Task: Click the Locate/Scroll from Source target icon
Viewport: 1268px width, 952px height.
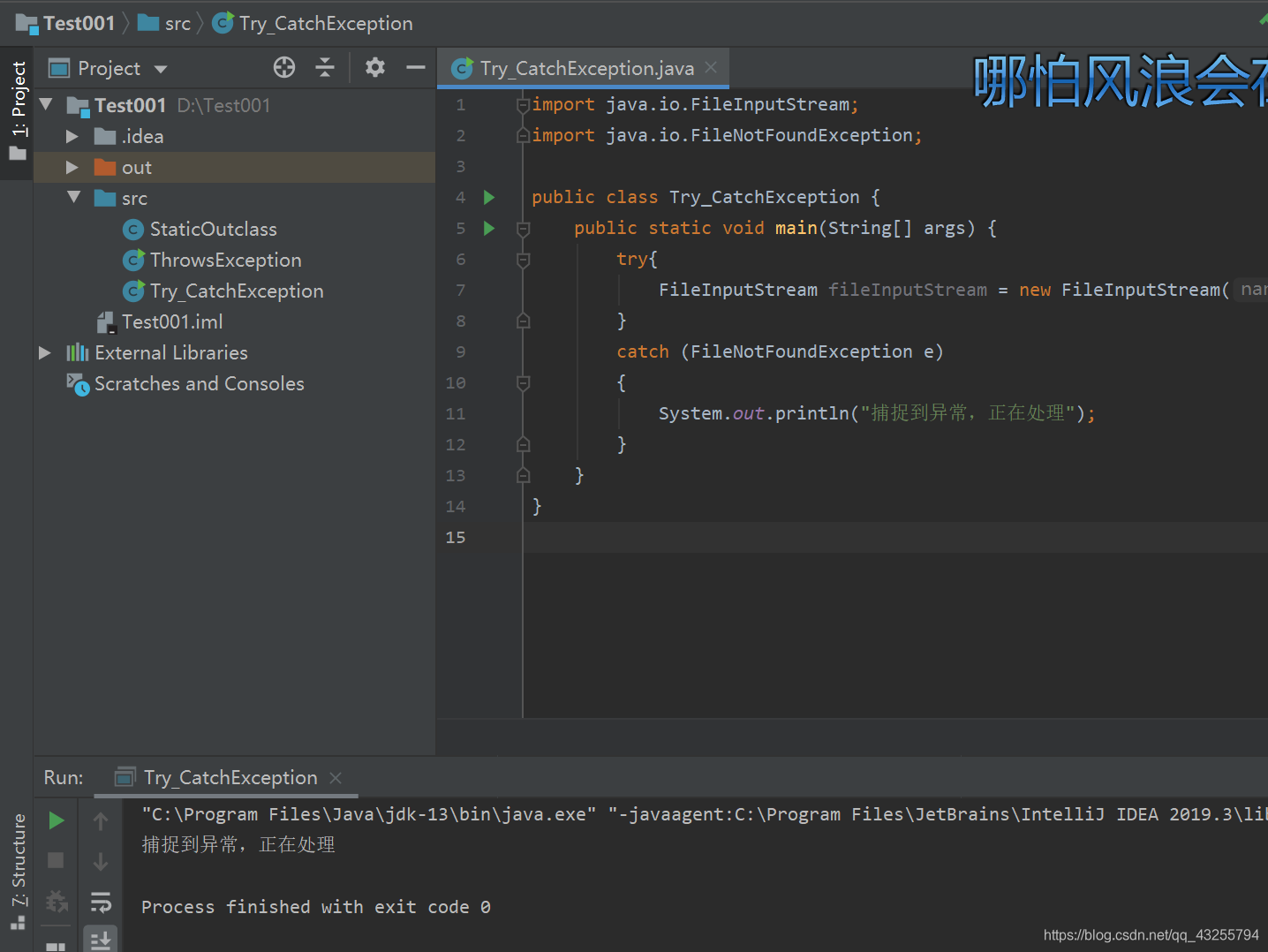Action: (284, 68)
